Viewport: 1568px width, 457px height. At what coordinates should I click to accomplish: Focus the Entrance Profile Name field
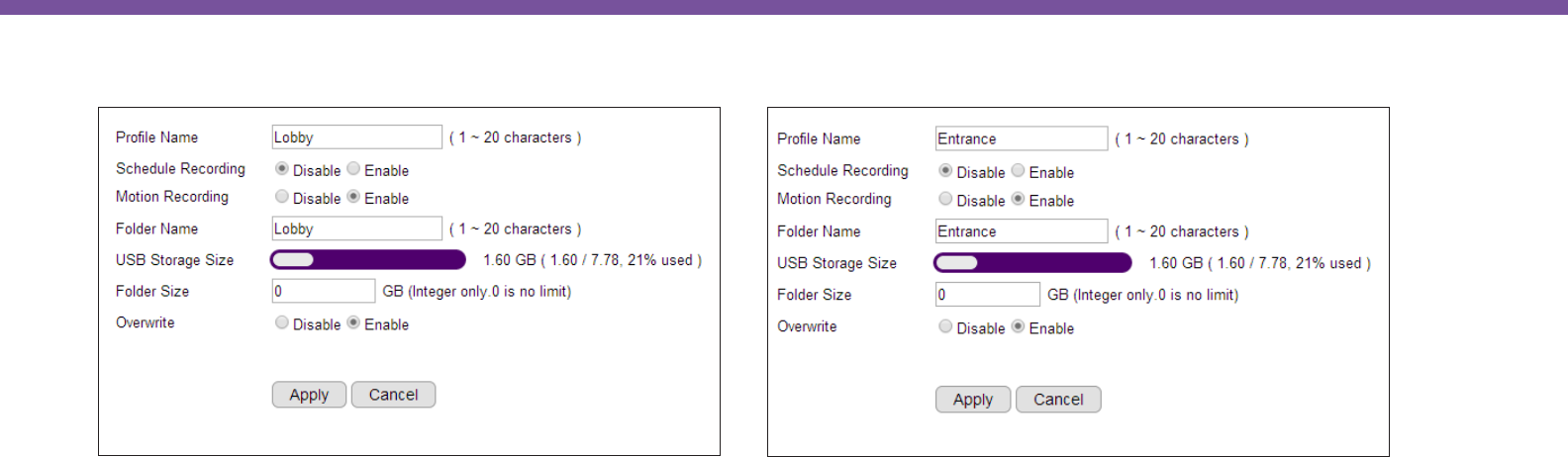(x=1022, y=138)
